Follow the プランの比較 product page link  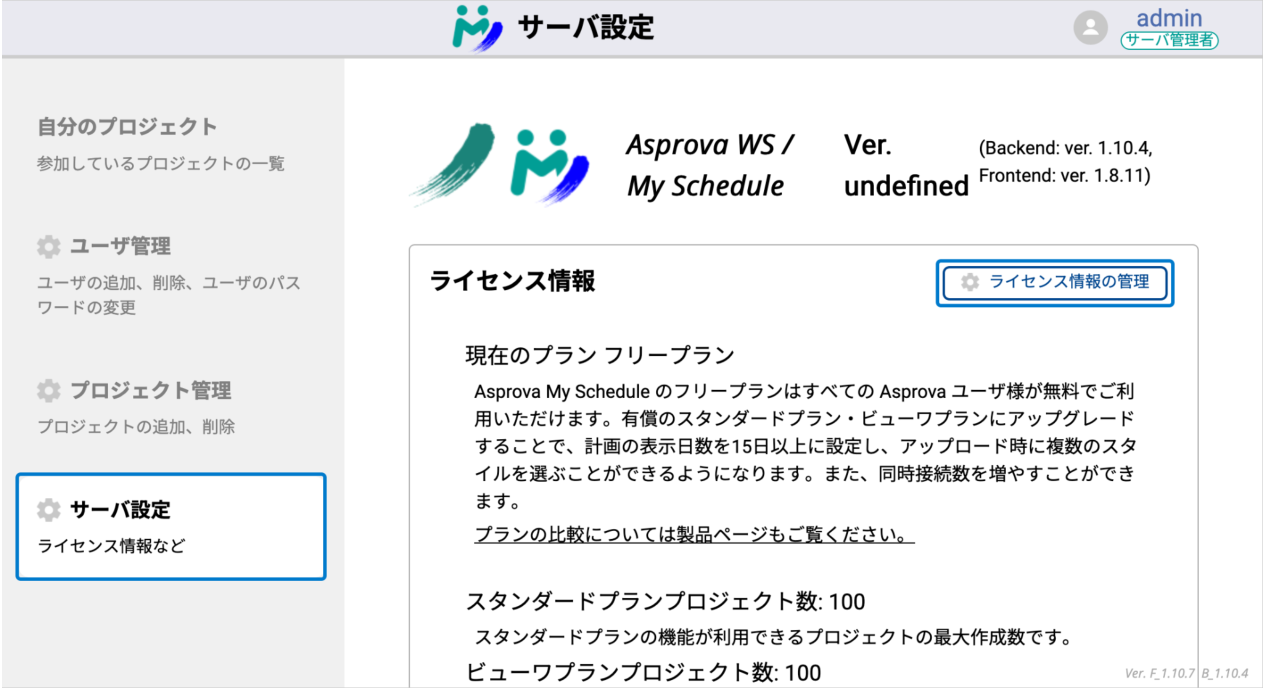click(x=695, y=535)
